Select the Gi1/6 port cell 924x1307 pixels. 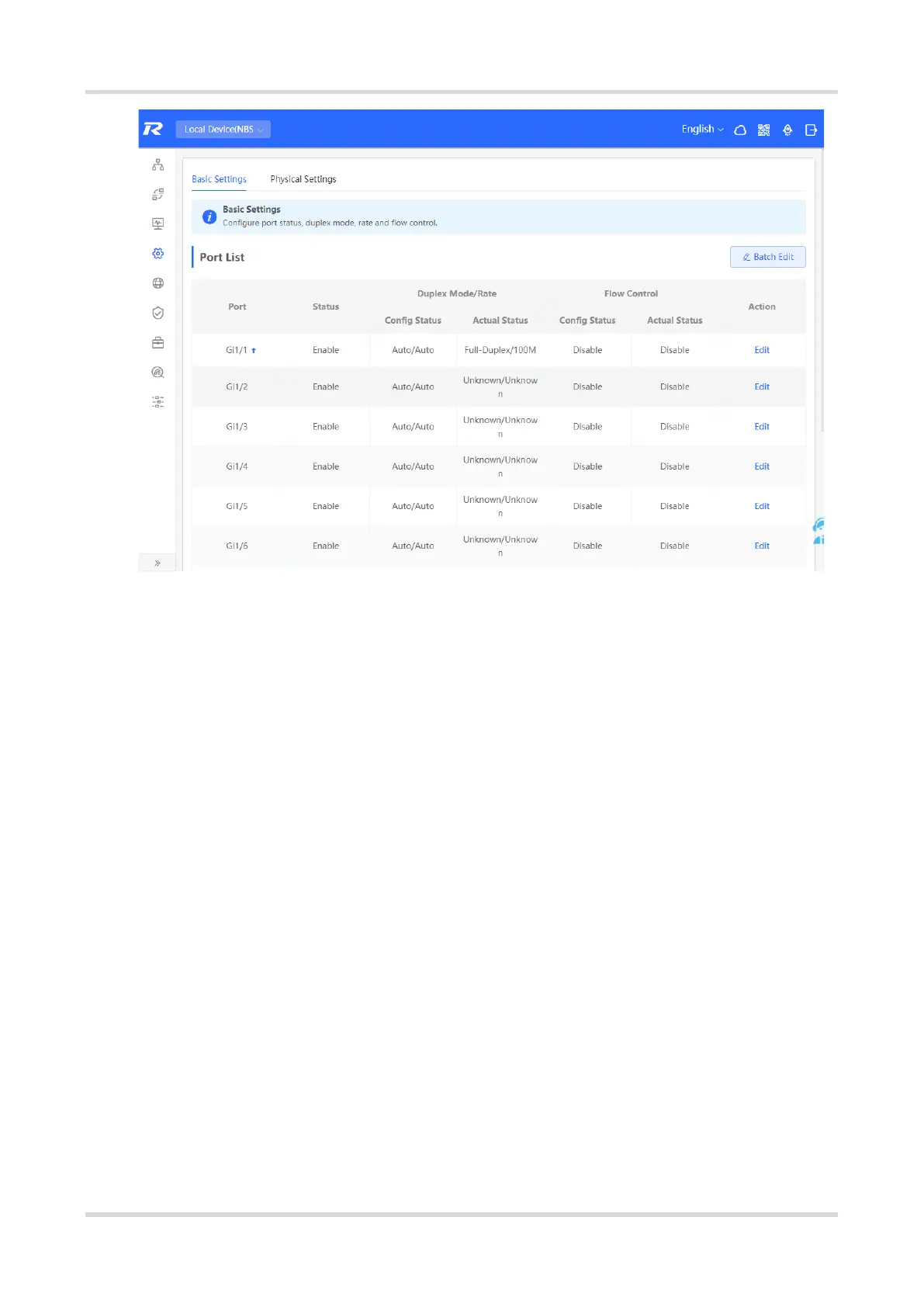pyautogui.click(x=237, y=546)
